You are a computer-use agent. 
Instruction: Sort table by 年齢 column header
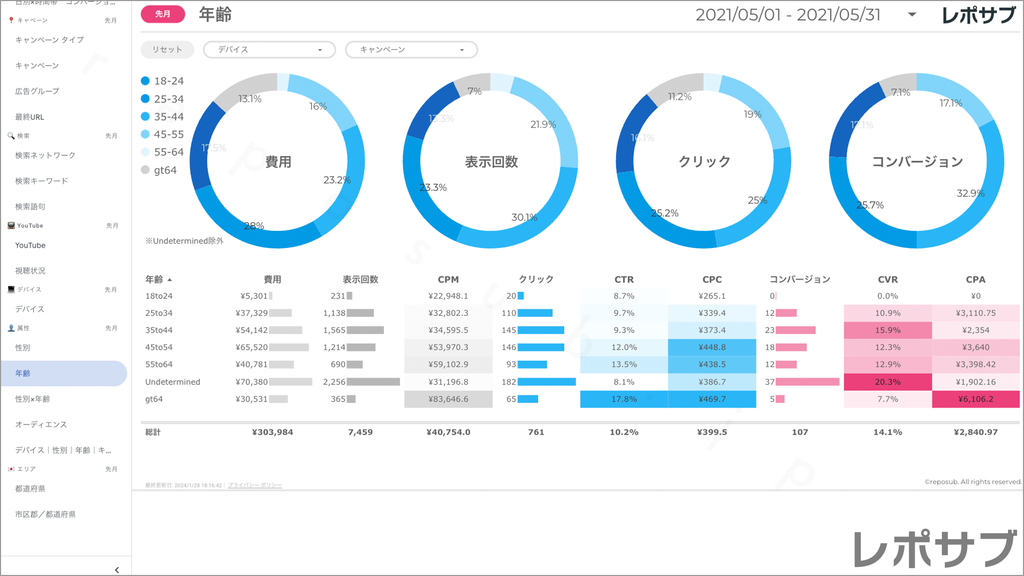(158, 280)
